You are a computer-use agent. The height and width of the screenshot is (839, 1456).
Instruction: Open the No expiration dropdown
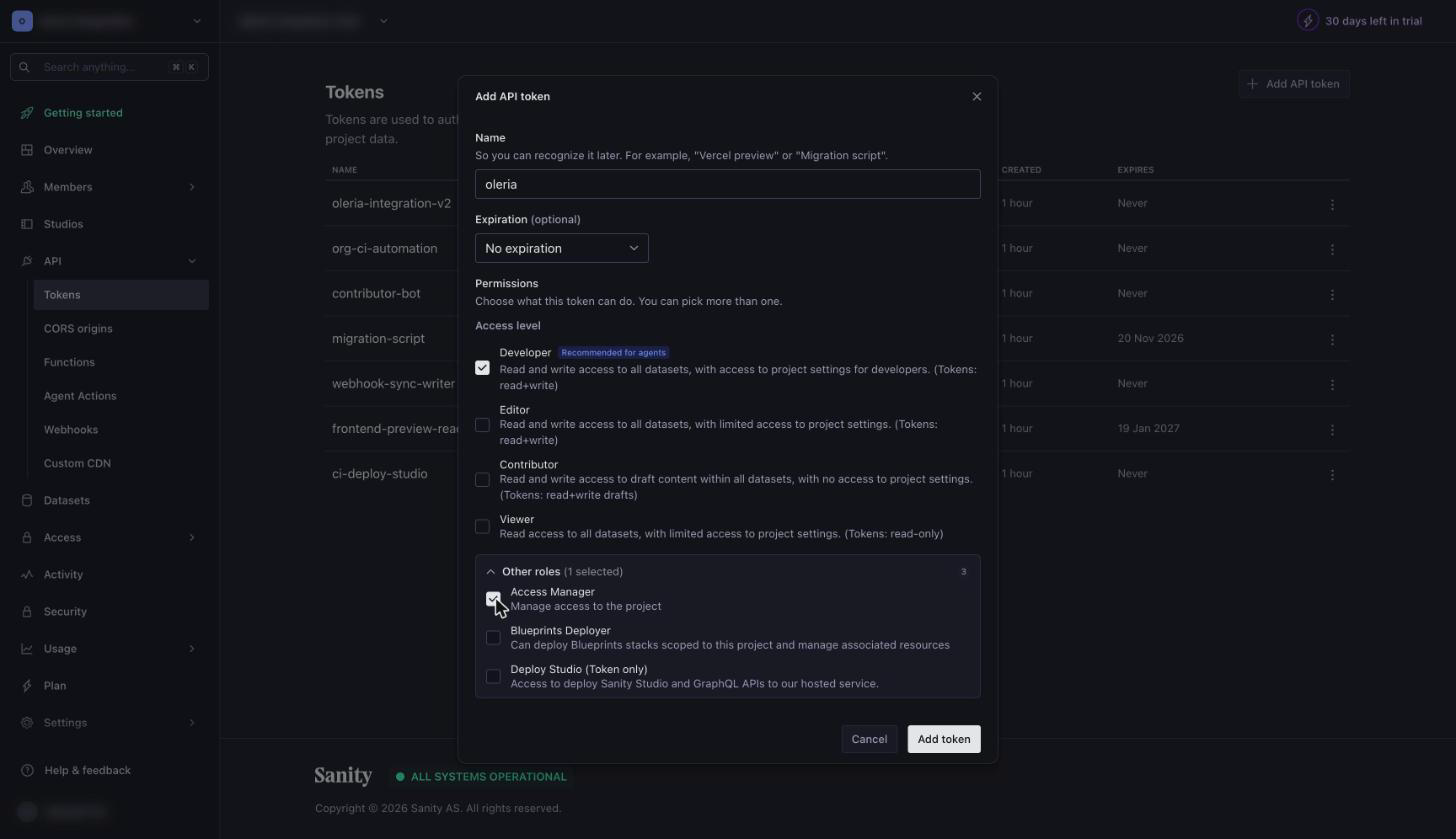point(562,248)
